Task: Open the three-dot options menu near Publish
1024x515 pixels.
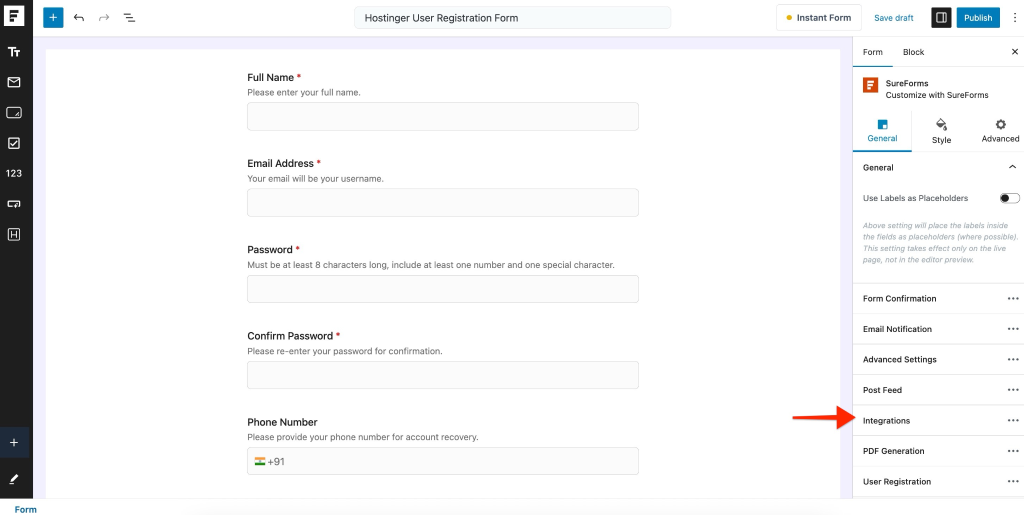Action: pos(1015,18)
